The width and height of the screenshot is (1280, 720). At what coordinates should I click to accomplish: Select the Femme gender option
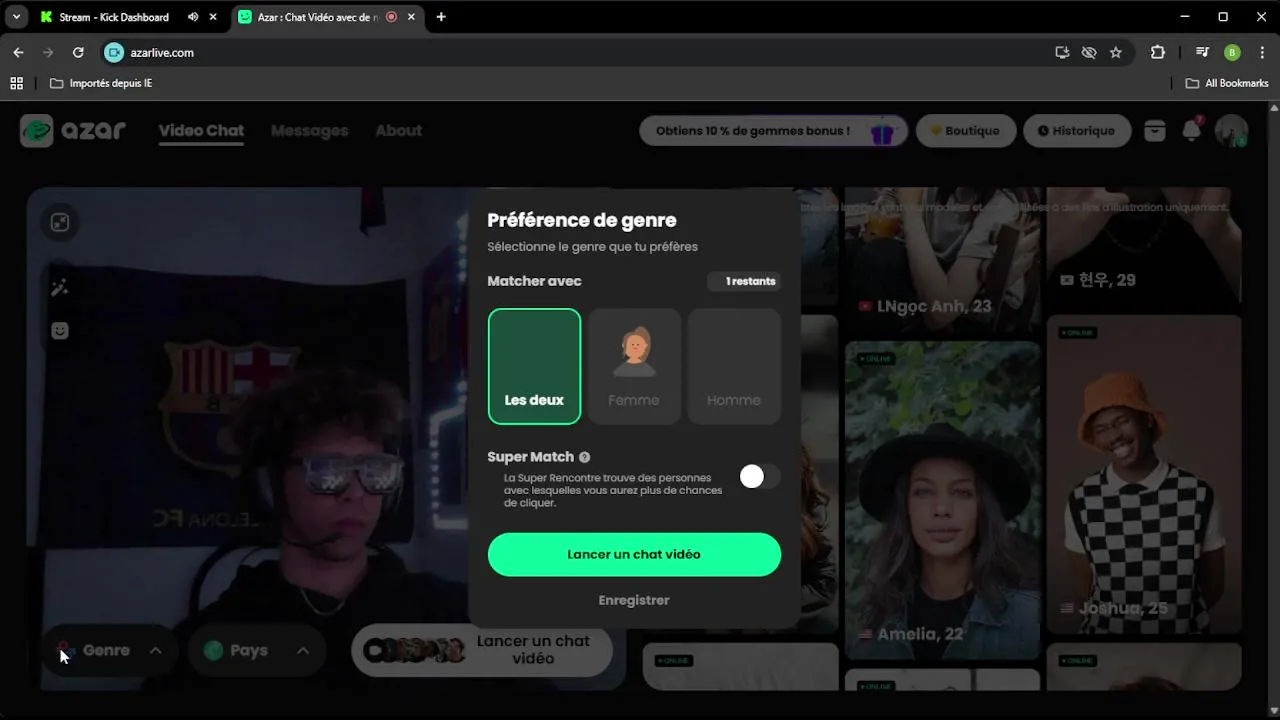[x=634, y=366]
